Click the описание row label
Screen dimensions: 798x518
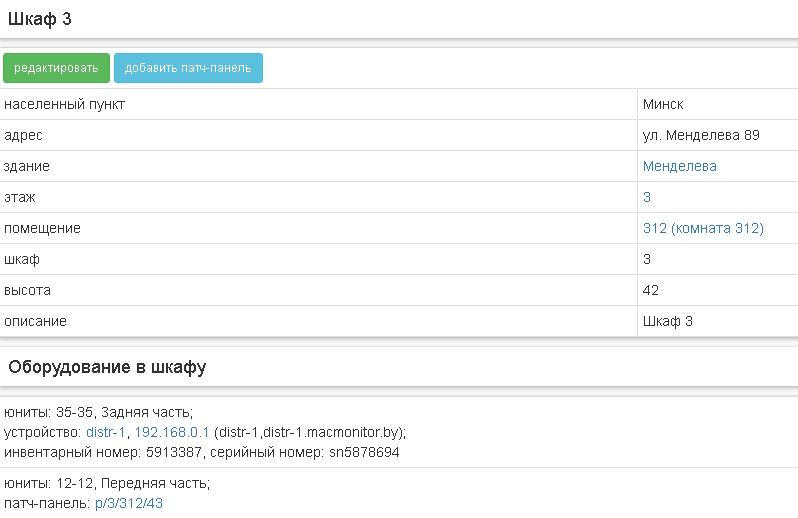(35, 321)
